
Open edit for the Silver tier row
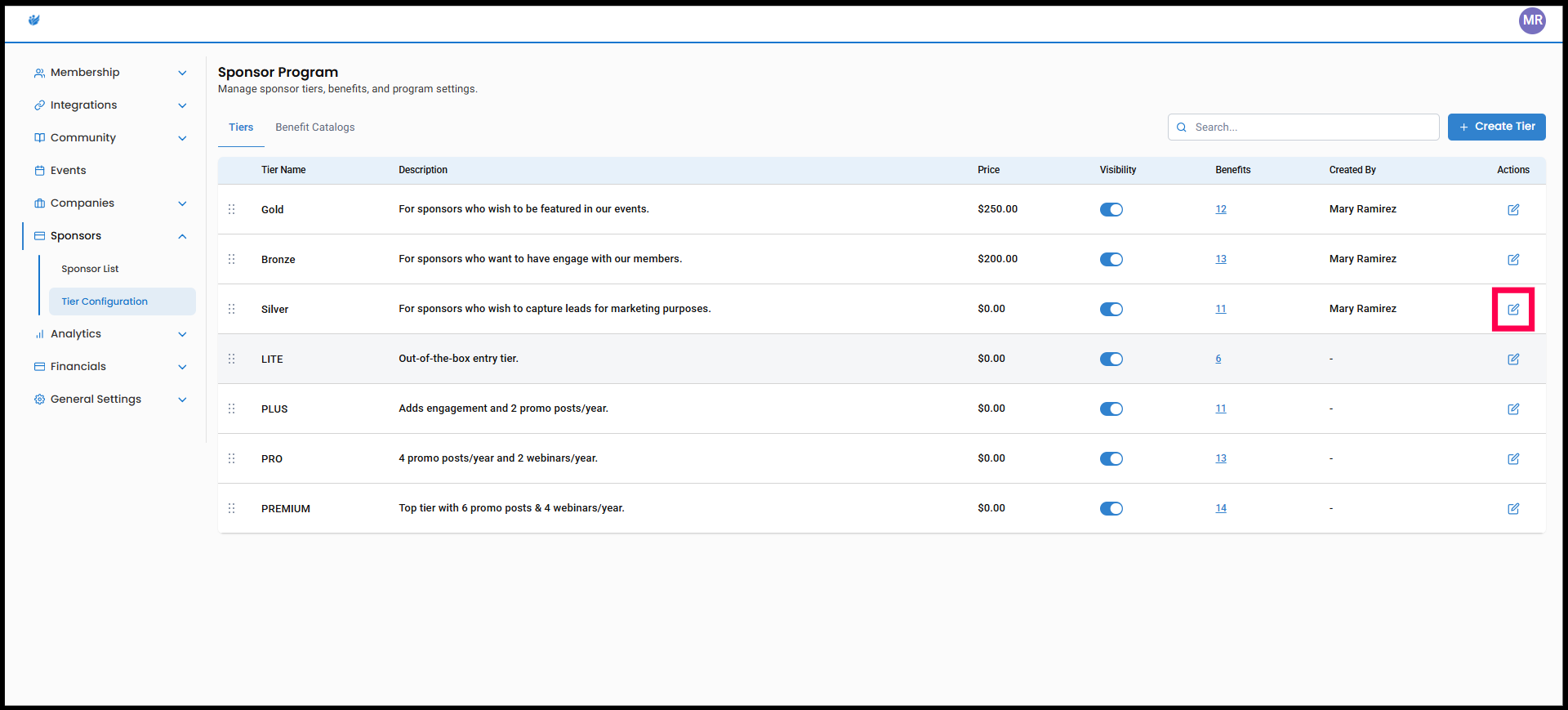1512,310
